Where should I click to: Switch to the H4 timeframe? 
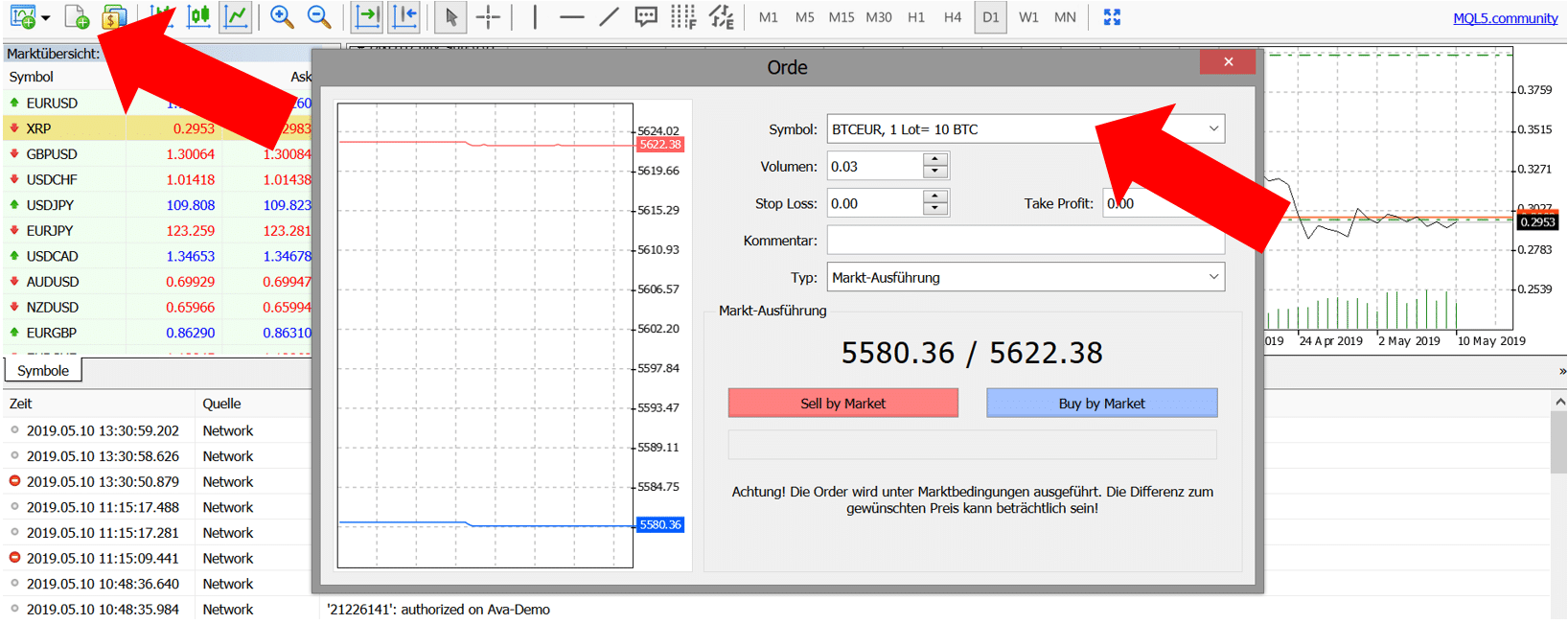[952, 17]
